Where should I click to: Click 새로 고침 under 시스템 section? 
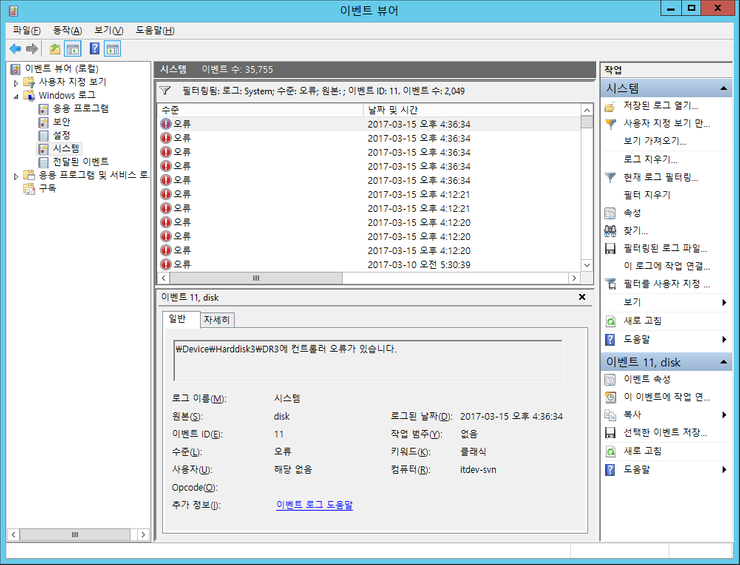click(x=642, y=321)
